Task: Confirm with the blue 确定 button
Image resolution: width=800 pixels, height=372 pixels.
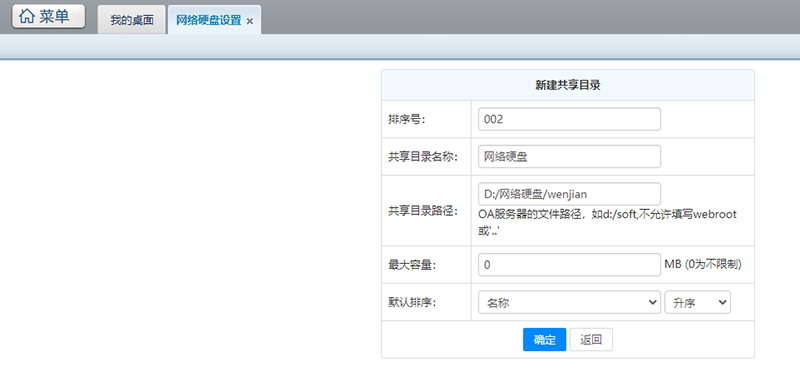Action: [544, 339]
